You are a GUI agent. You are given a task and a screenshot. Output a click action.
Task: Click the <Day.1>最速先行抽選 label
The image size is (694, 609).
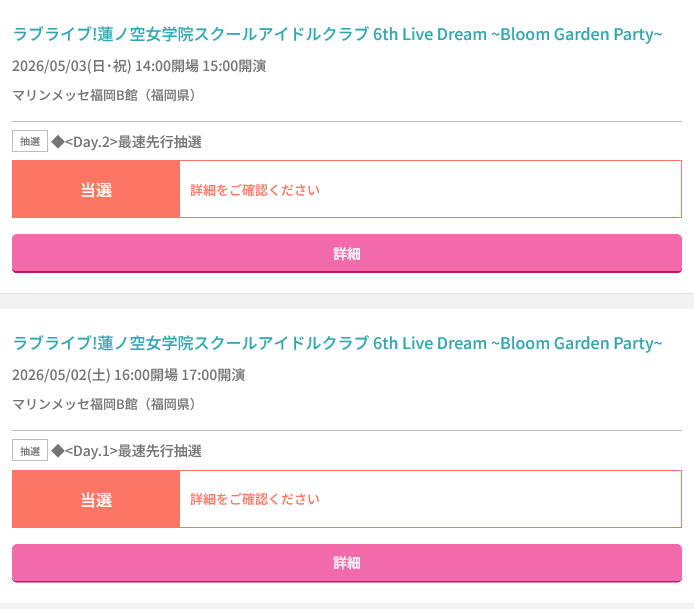pos(133,451)
